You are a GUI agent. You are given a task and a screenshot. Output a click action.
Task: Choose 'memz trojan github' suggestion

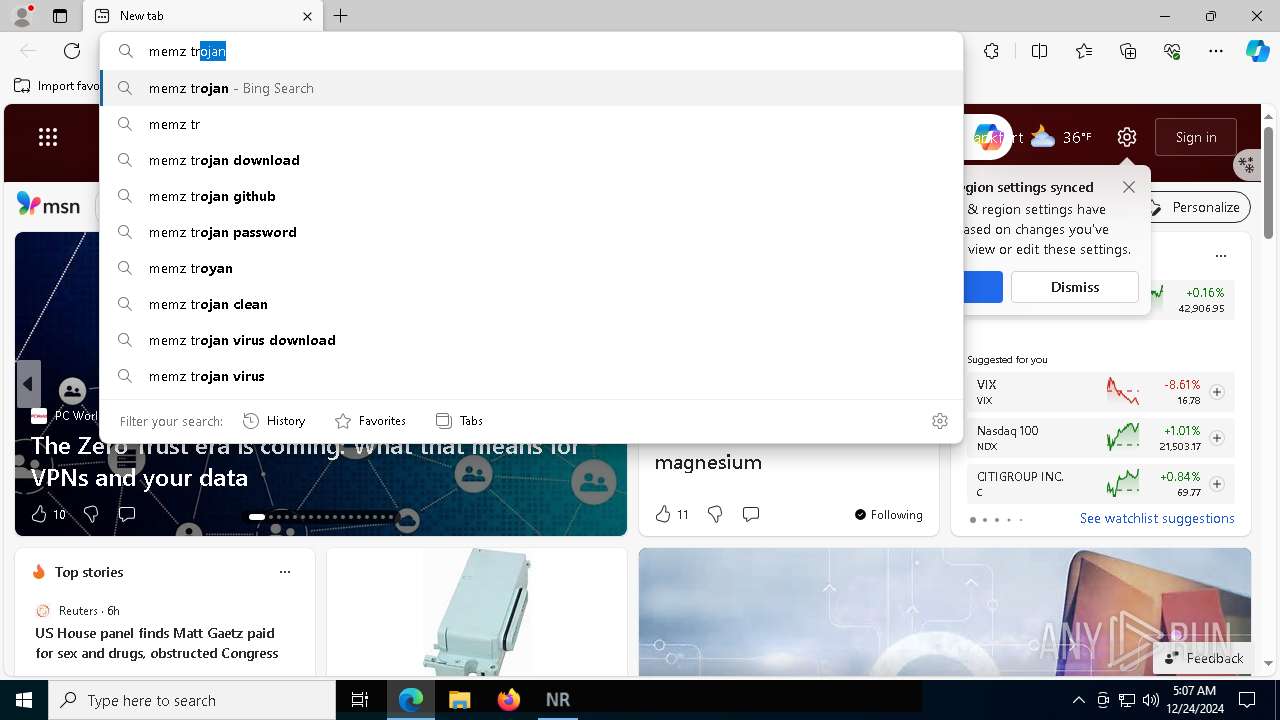(x=531, y=196)
